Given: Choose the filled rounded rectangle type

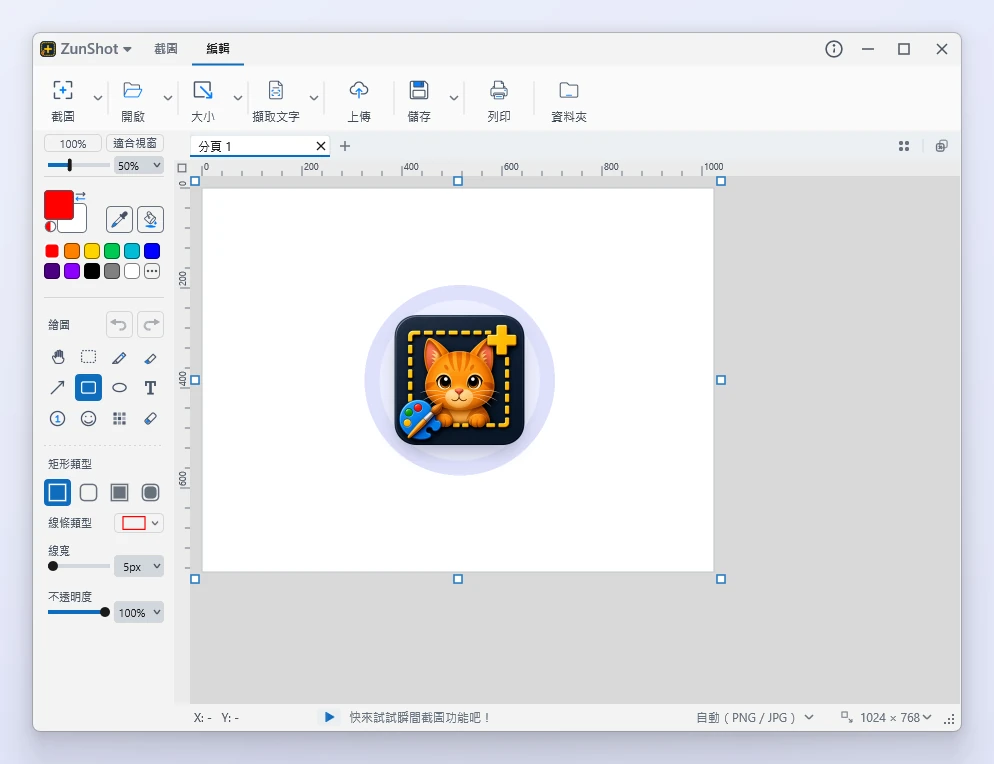Looking at the screenshot, I should point(150,493).
